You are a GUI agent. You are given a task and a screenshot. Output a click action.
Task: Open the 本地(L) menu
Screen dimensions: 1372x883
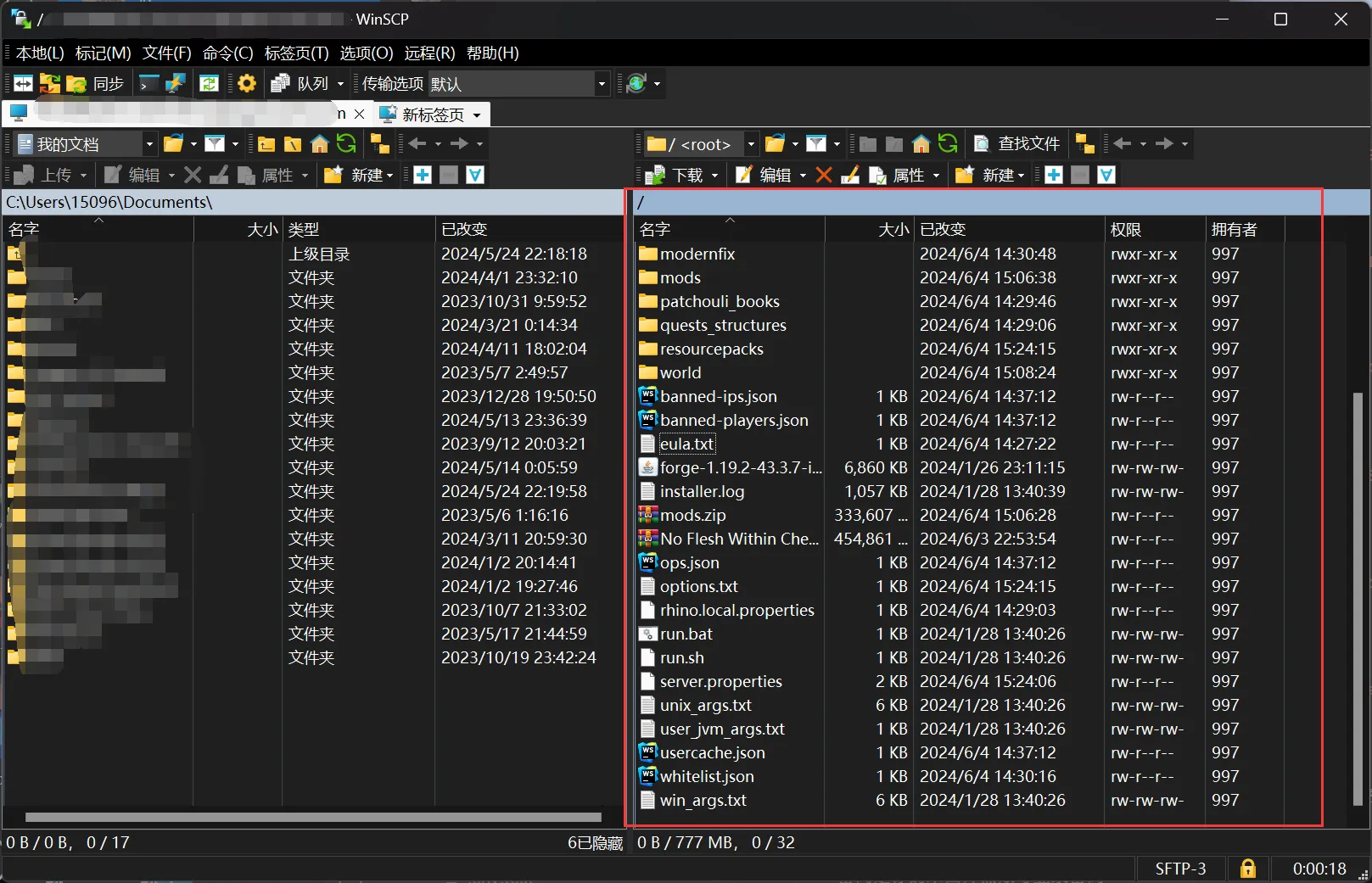40,53
